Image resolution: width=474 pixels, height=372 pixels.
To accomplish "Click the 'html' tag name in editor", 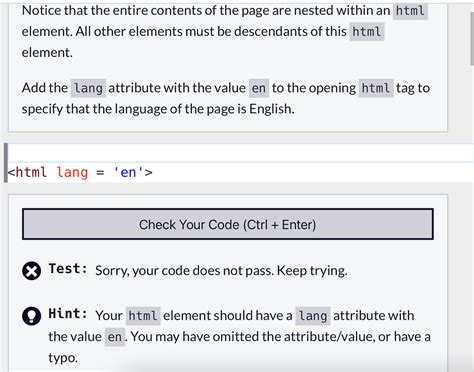I will pos(31,172).
